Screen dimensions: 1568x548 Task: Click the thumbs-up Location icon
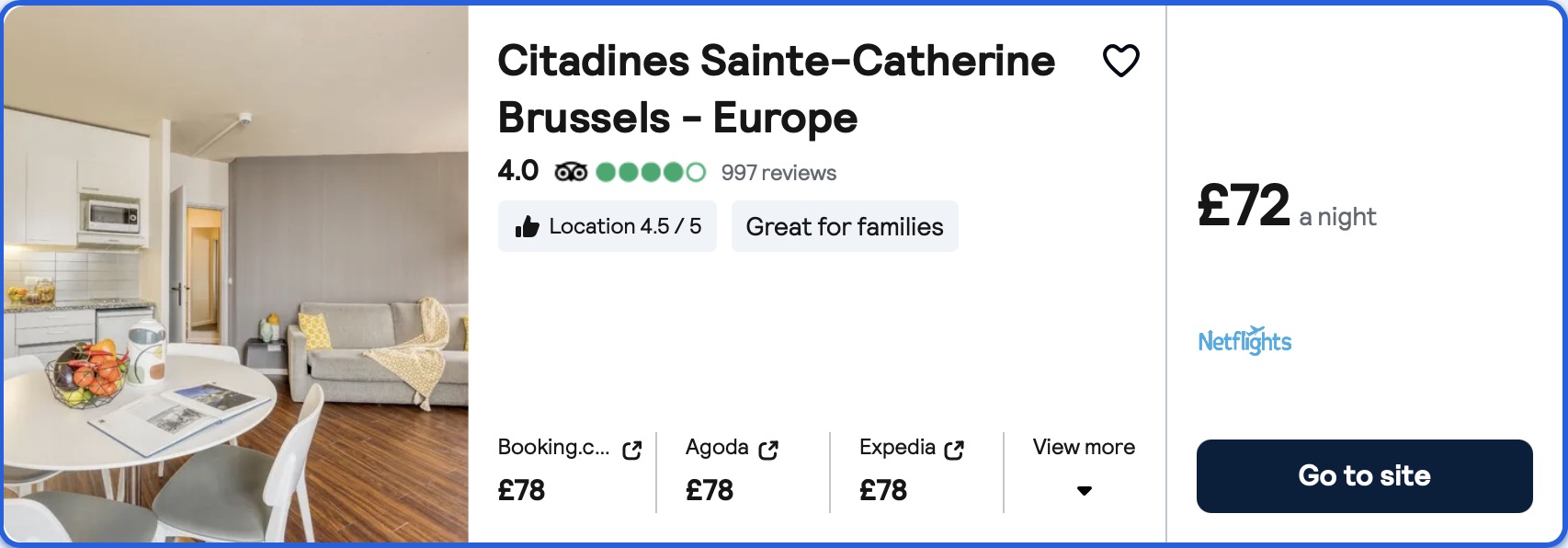(527, 226)
